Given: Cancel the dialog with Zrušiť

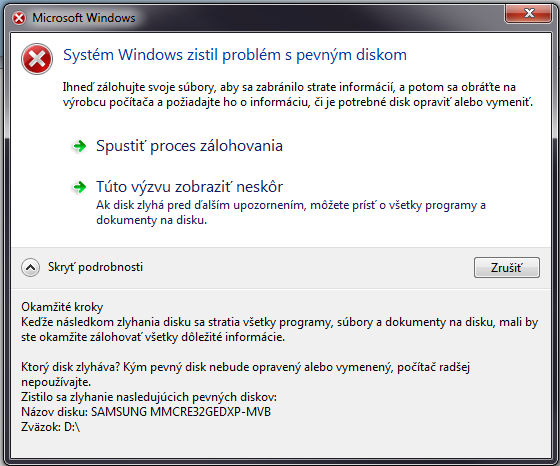Looking at the screenshot, I should pyautogui.click(x=507, y=267).
